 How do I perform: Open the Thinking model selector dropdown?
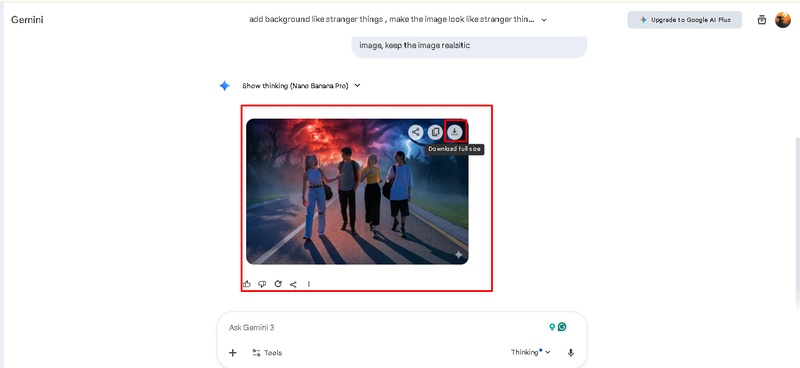pos(531,352)
